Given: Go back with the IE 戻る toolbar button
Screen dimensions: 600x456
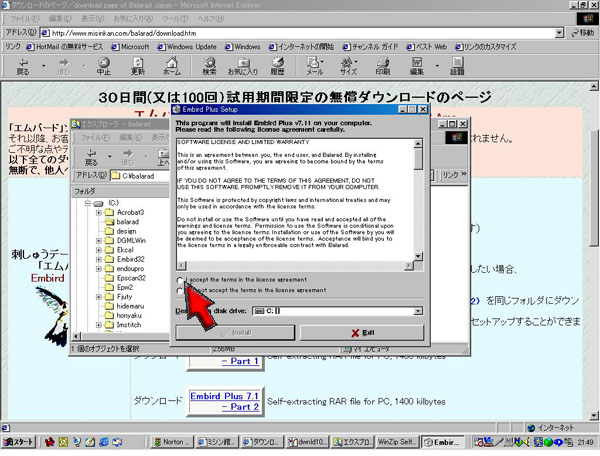Looking at the screenshot, I should pyautogui.click(x=23, y=66).
